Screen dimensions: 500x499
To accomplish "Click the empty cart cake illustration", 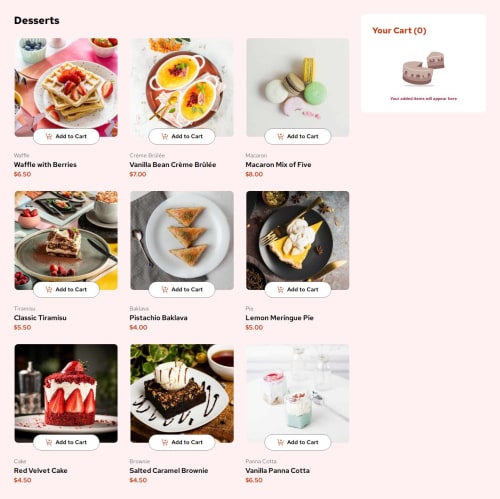I will coord(423,69).
